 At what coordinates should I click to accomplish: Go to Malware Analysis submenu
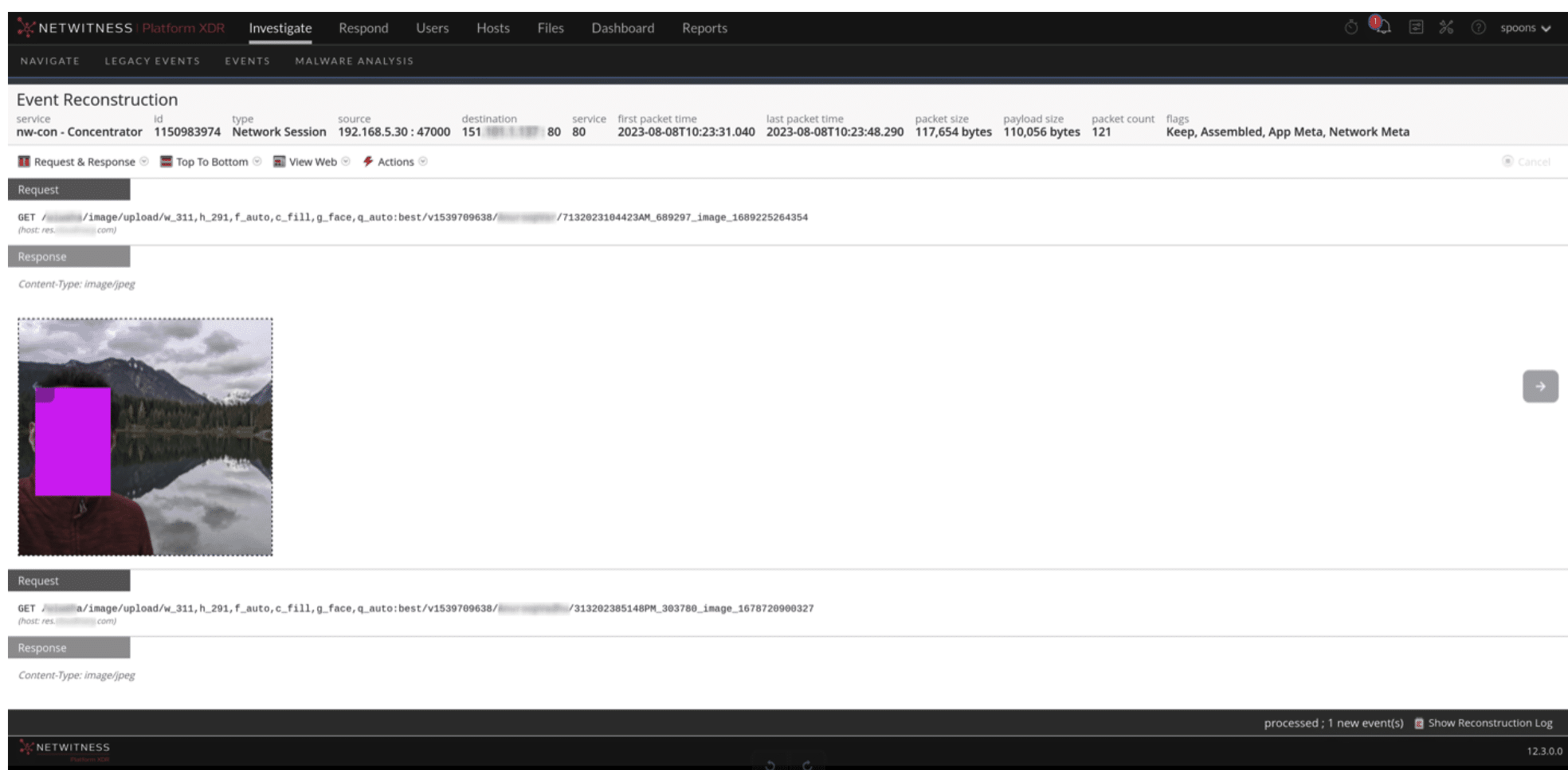click(354, 61)
